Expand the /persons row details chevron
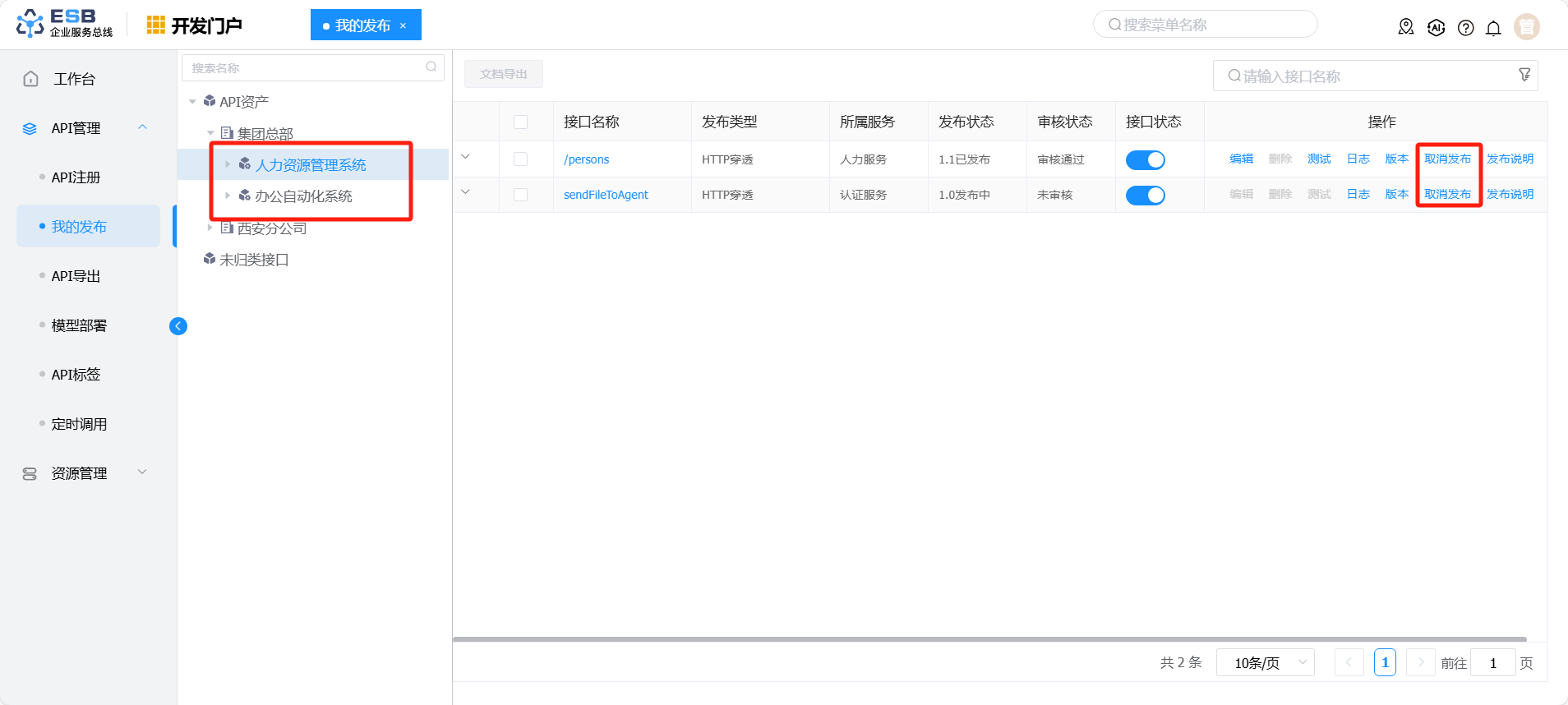 465,157
